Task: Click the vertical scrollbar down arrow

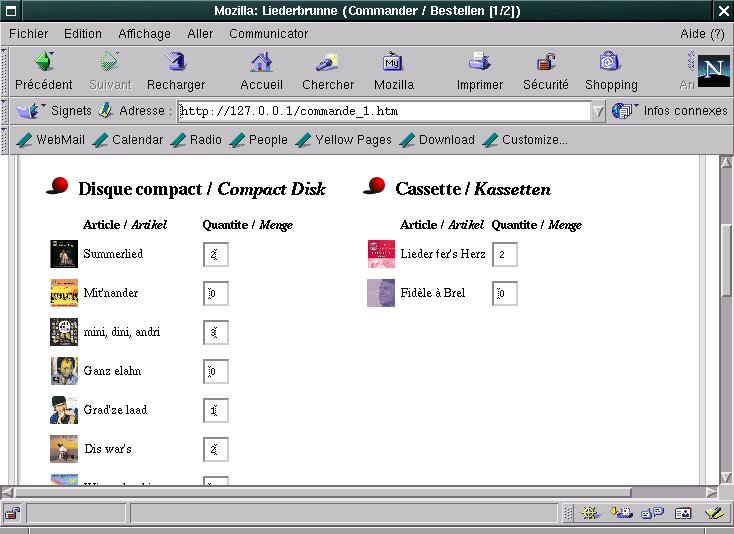Action: pyautogui.click(x=726, y=477)
